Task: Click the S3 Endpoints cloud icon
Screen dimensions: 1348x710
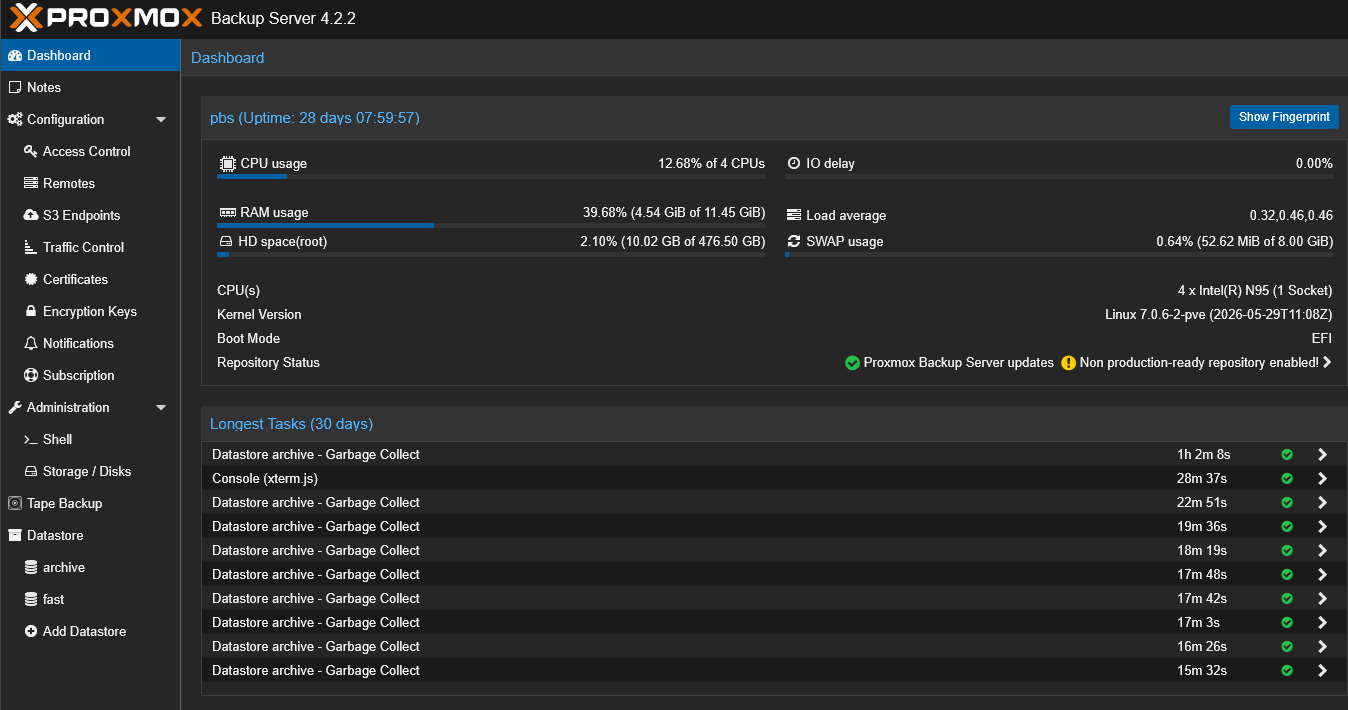Action: tap(31, 216)
